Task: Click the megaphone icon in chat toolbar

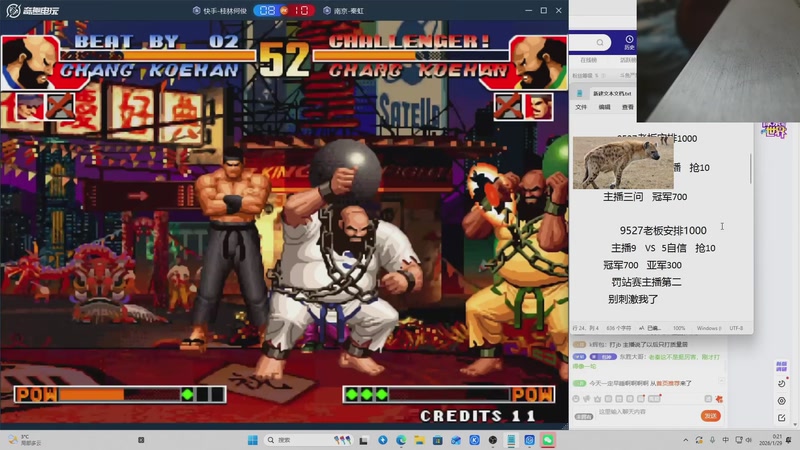Action: tap(587, 399)
